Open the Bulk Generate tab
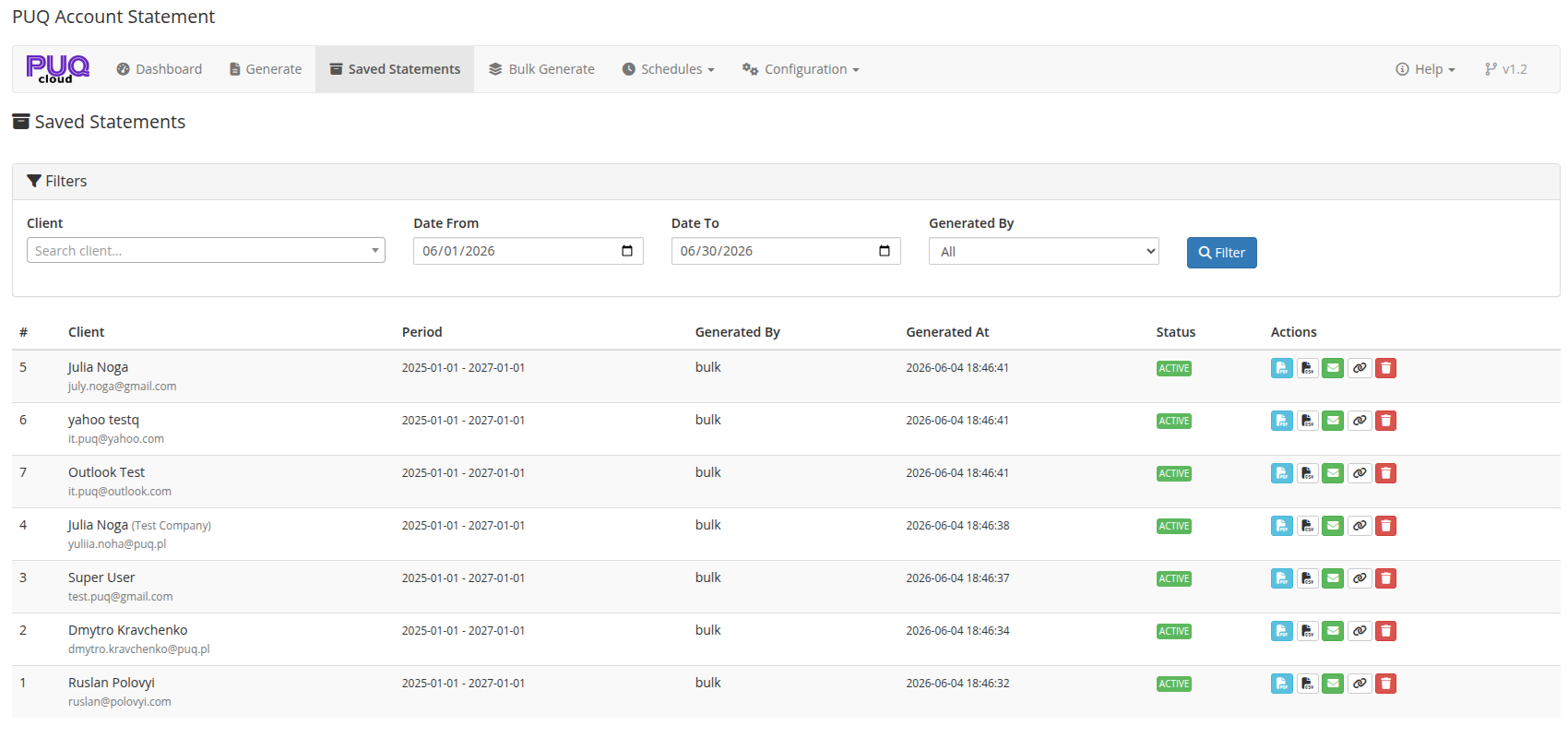 [541, 69]
